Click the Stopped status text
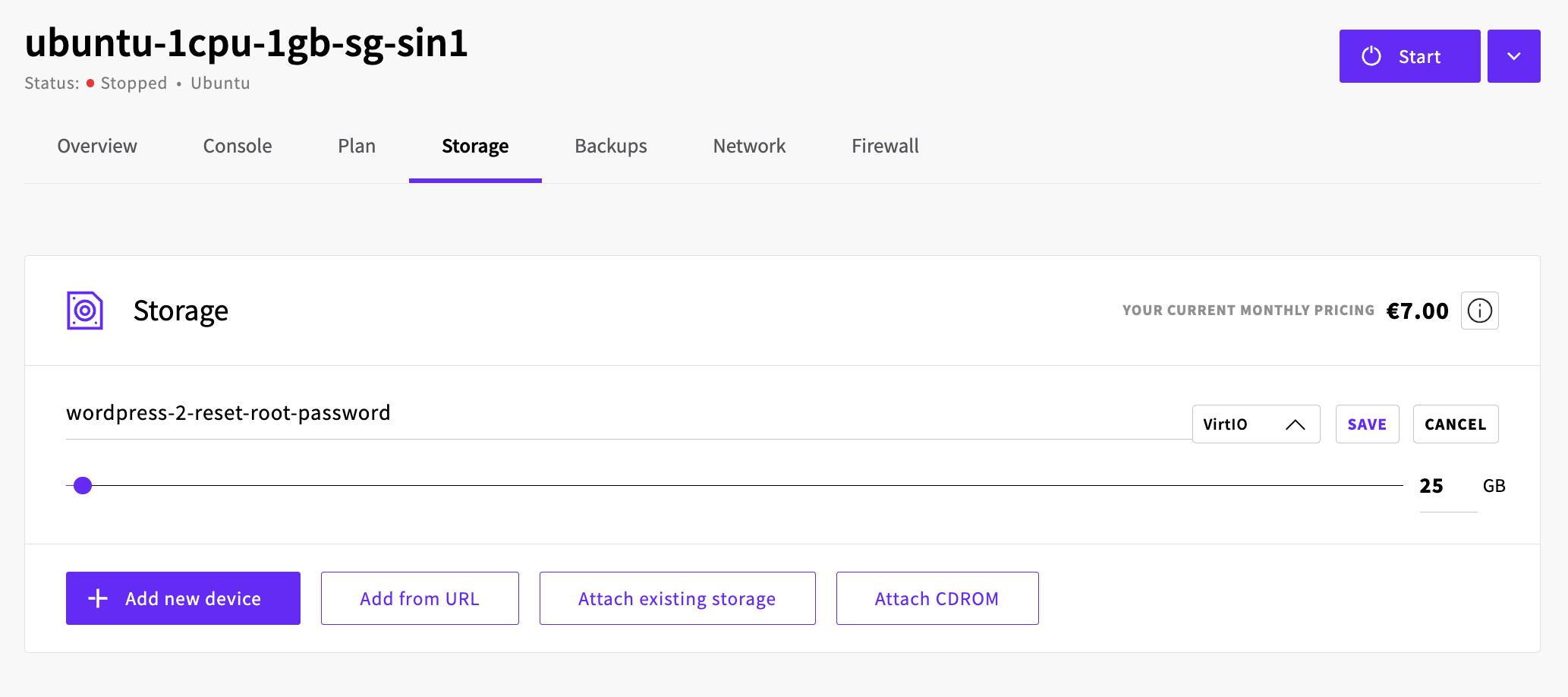 pos(134,83)
